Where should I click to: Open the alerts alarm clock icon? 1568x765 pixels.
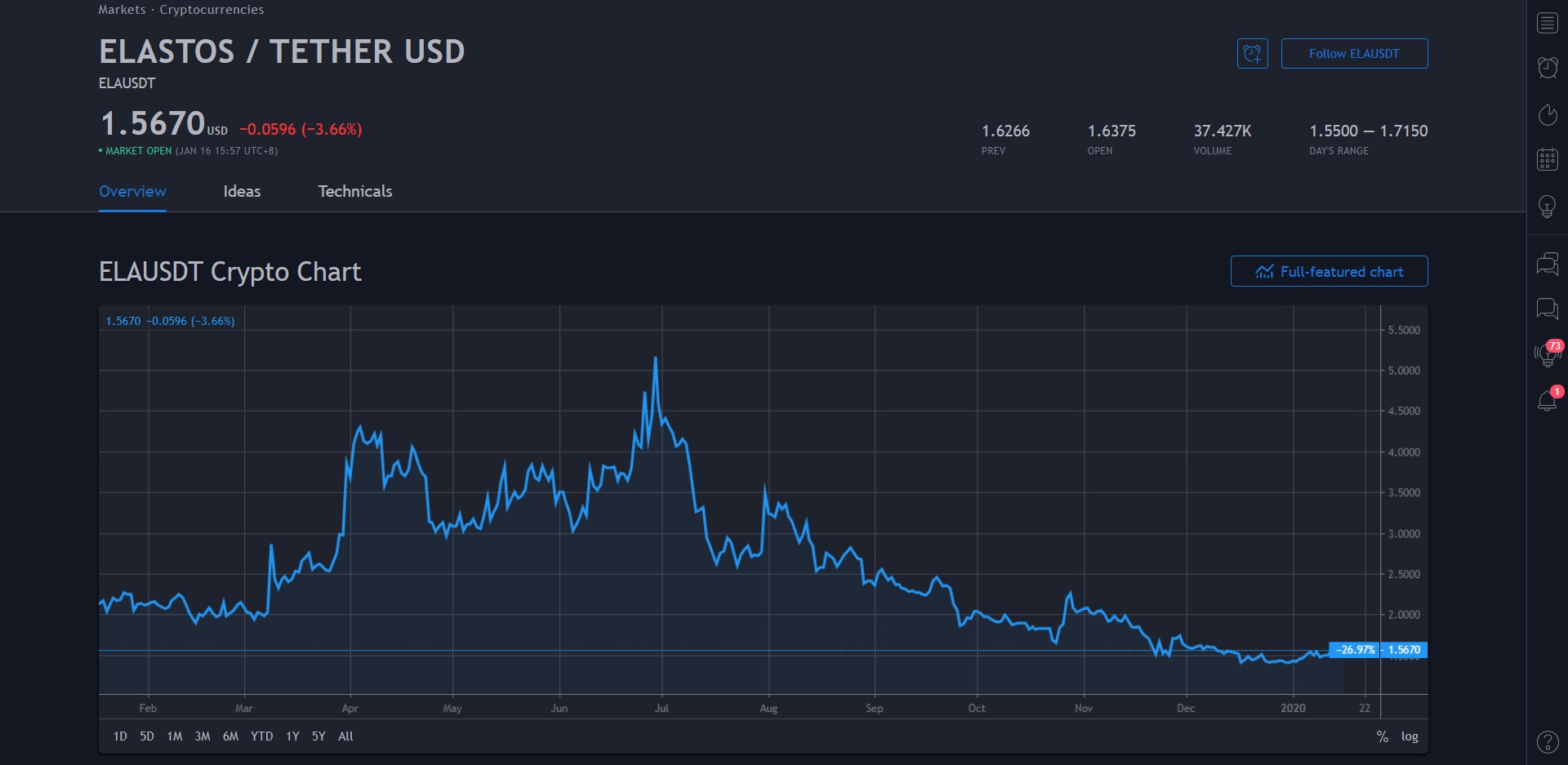tap(1548, 68)
